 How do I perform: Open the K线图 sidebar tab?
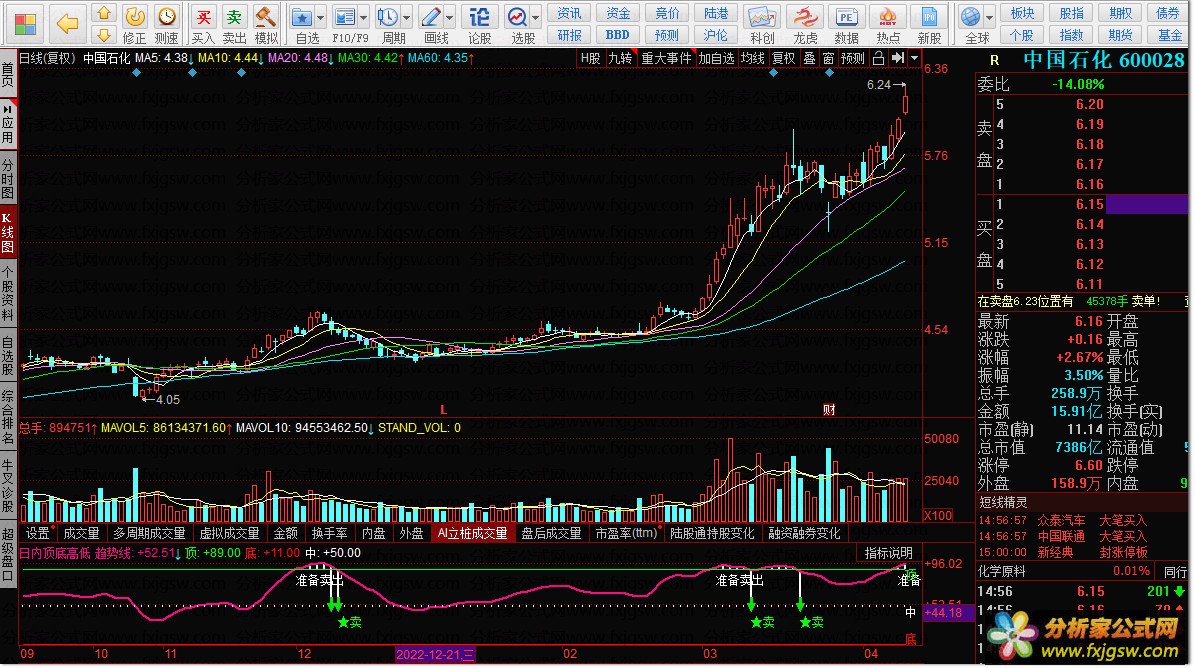8,233
